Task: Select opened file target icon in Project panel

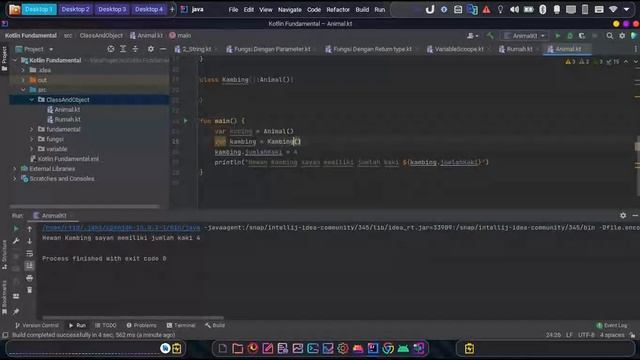Action: (111, 49)
